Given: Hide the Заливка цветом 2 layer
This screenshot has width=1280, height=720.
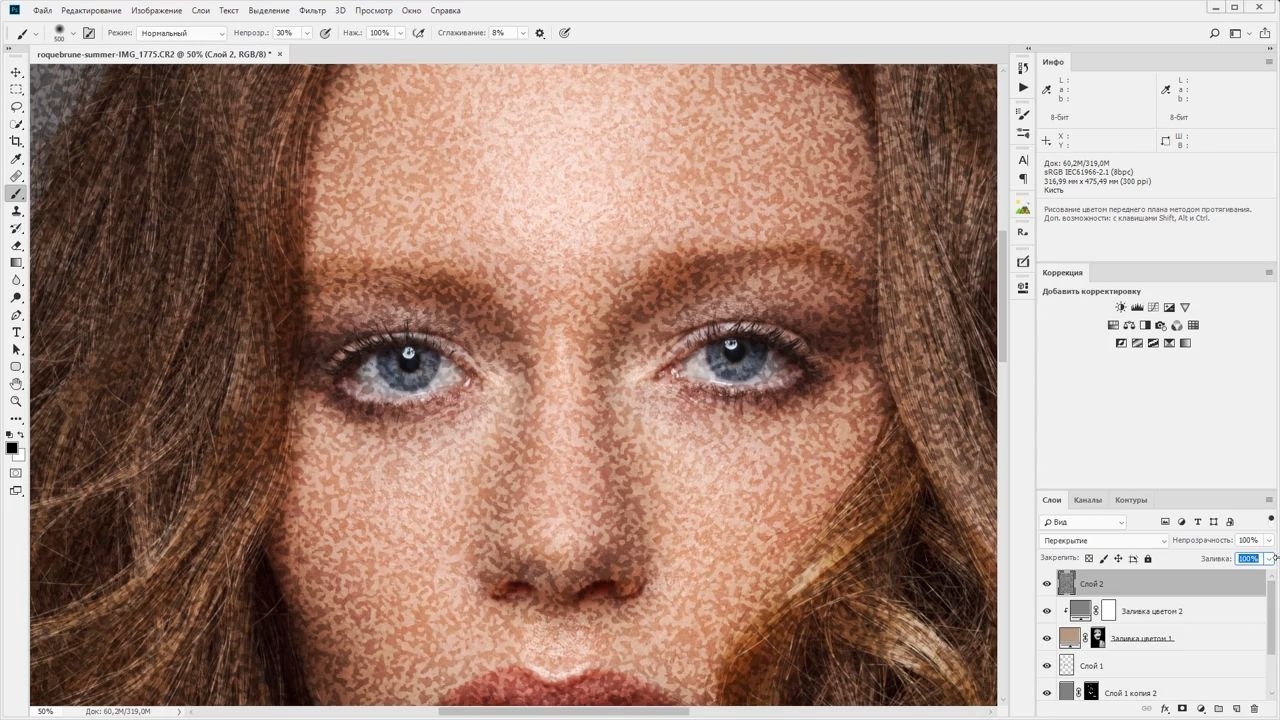Looking at the screenshot, I should pyautogui.click(x=1047, y=611).
